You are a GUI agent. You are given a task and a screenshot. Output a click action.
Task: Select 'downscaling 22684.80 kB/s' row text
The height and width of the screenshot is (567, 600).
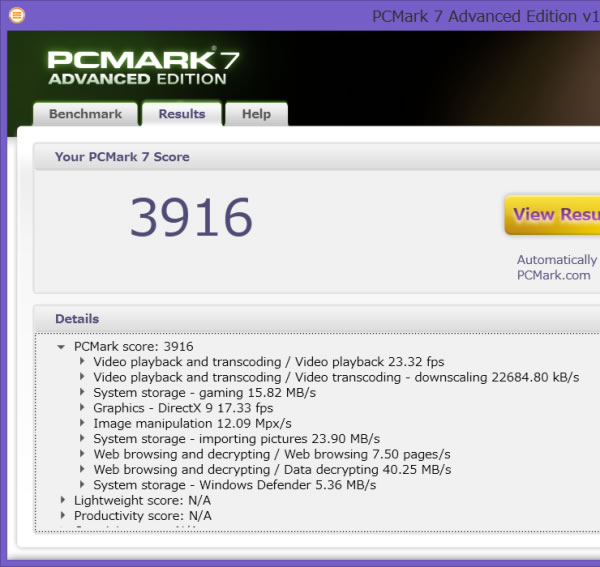click(x=336, y=378)
